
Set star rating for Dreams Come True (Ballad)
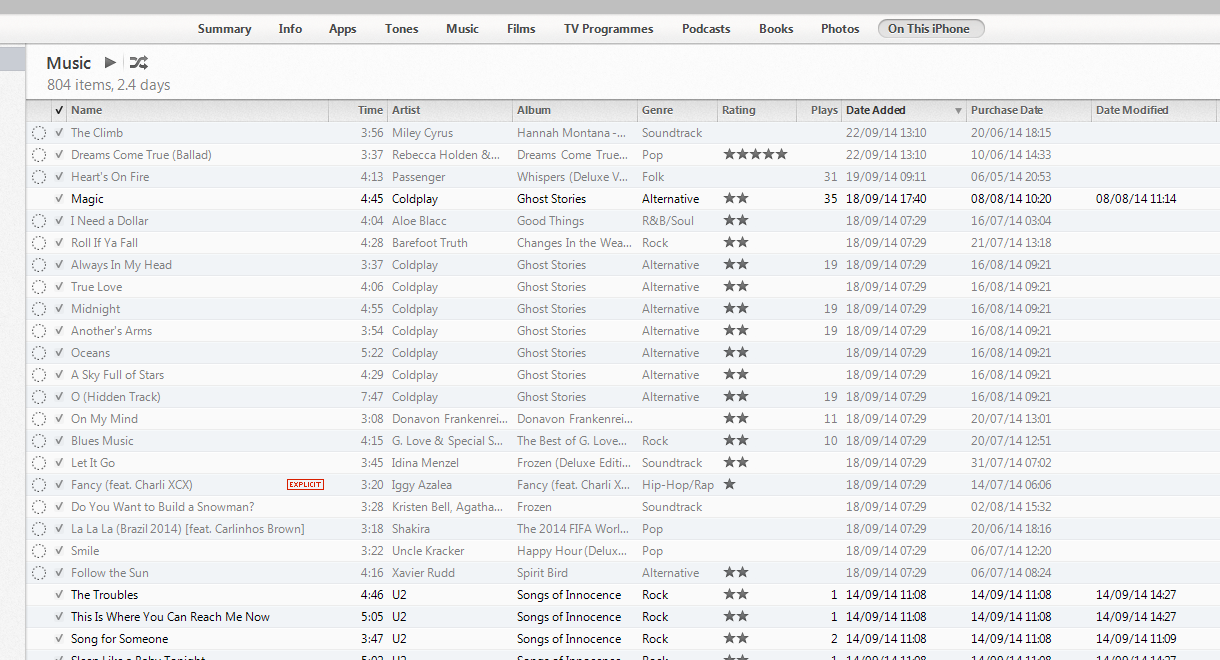coord(755,154)
